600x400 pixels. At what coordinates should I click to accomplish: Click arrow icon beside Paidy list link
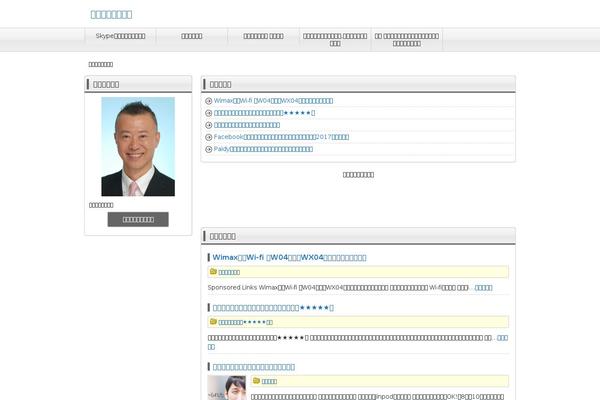pos(209,149)
